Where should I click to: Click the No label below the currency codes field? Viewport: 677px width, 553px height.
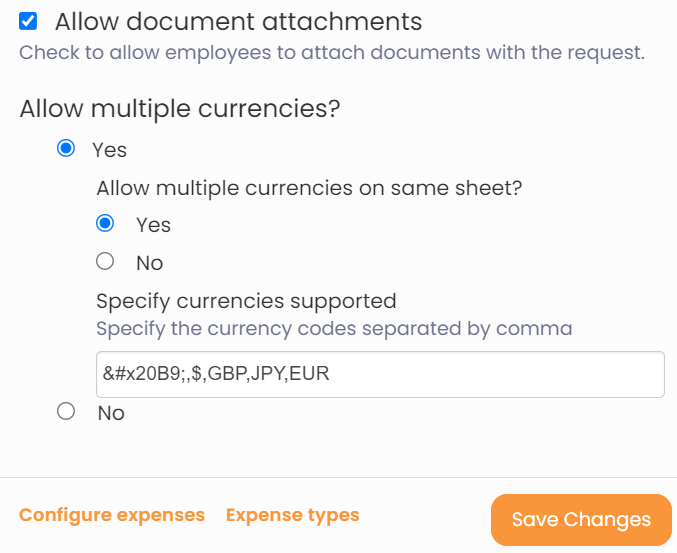point(111,413)
